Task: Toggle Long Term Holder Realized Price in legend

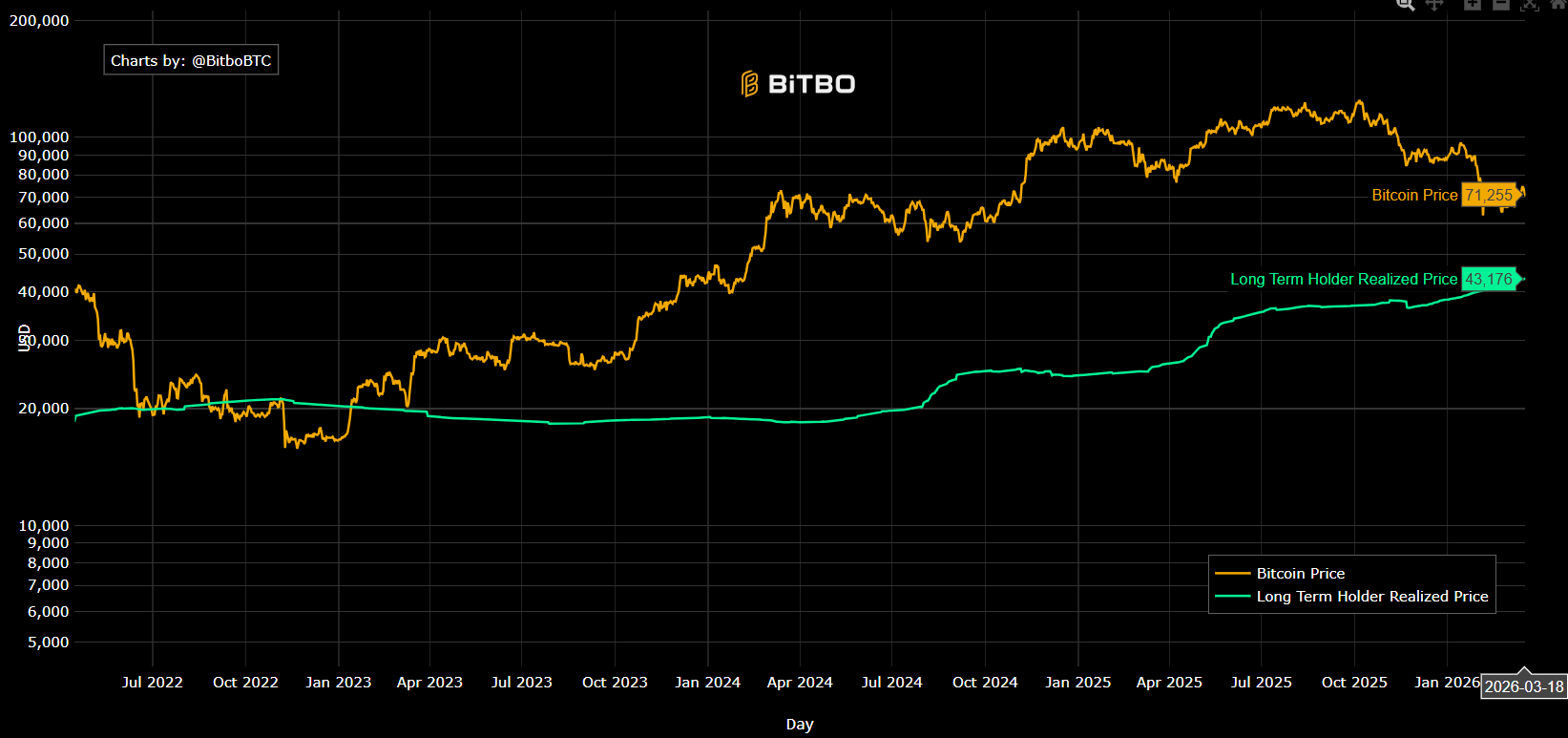Action: [1351, 596]
